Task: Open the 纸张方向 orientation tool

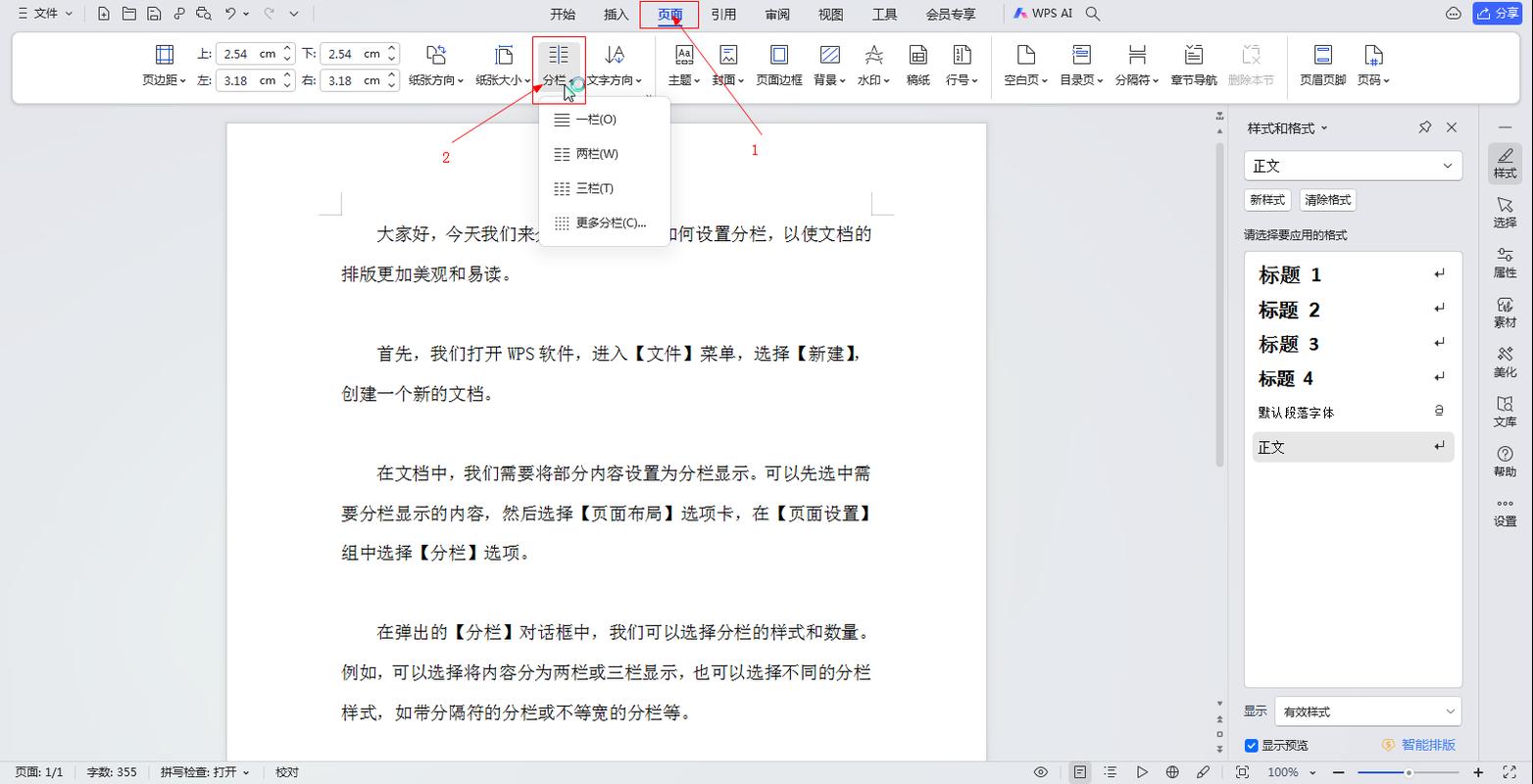Action: (x=436, y=66)
